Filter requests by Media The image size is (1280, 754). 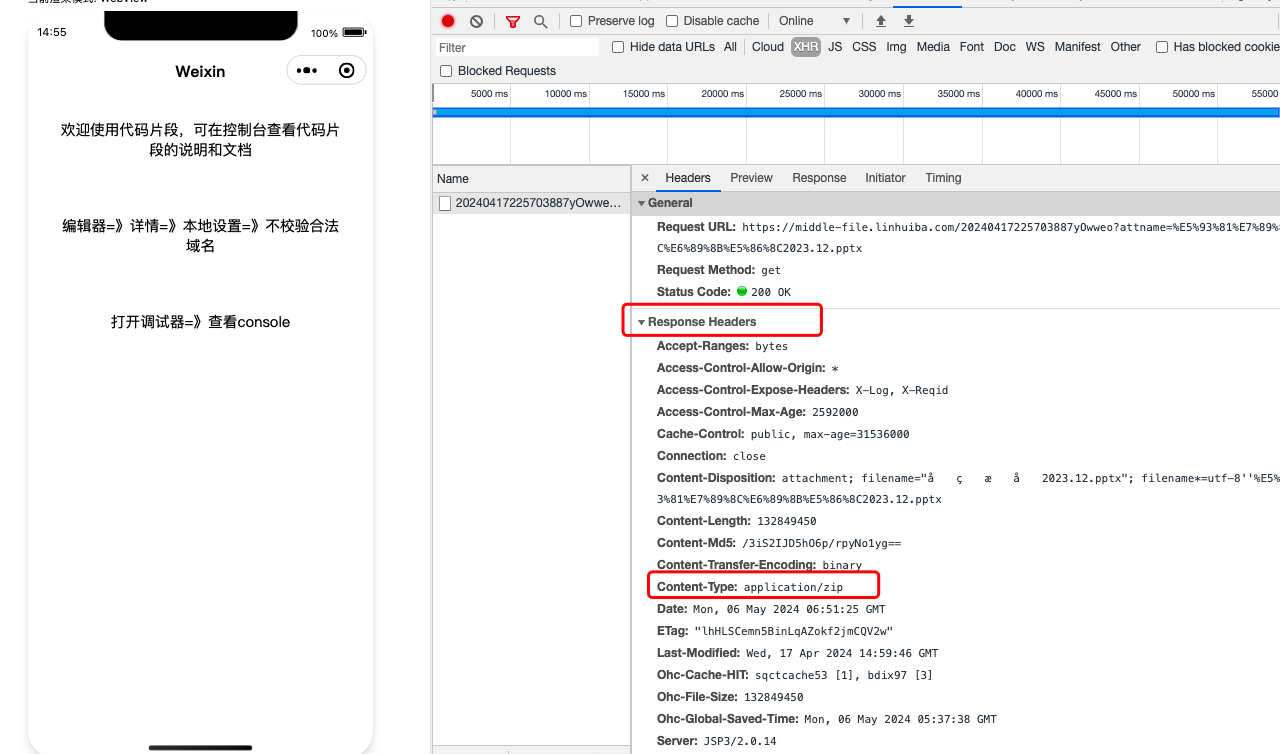[x=933, y=47]
